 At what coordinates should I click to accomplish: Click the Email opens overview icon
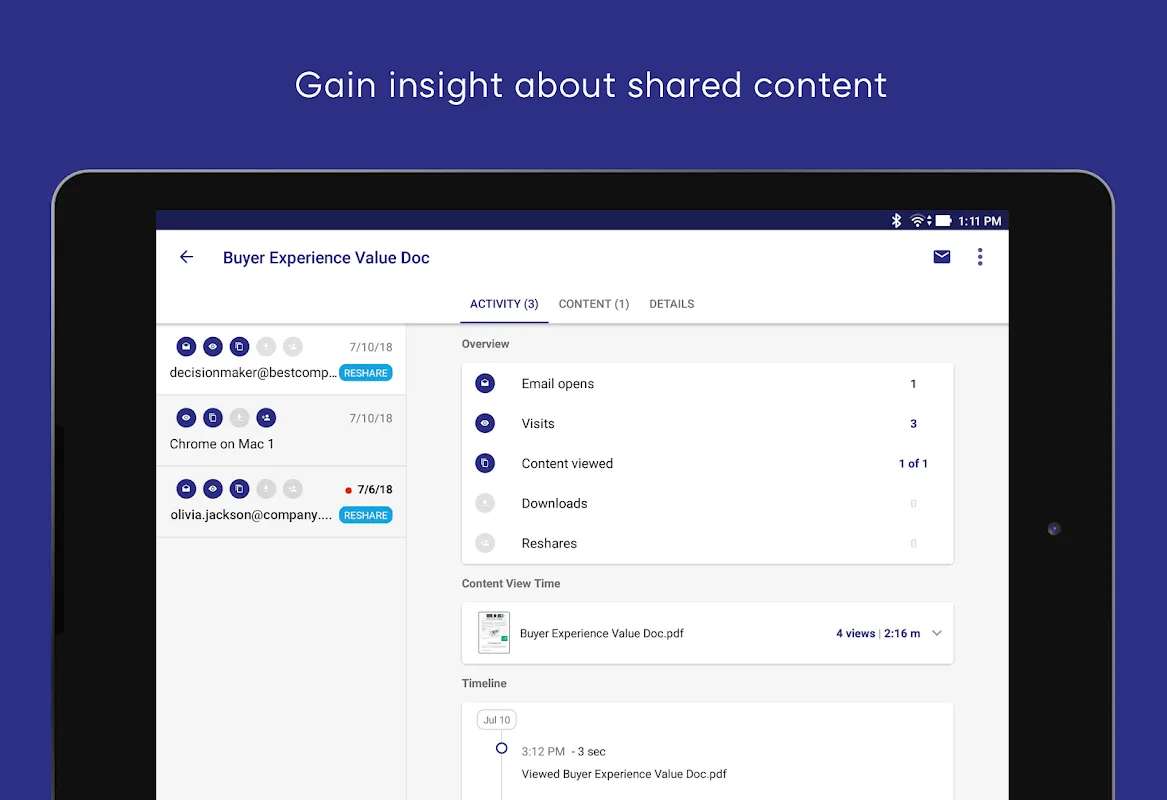pos(485,383)
